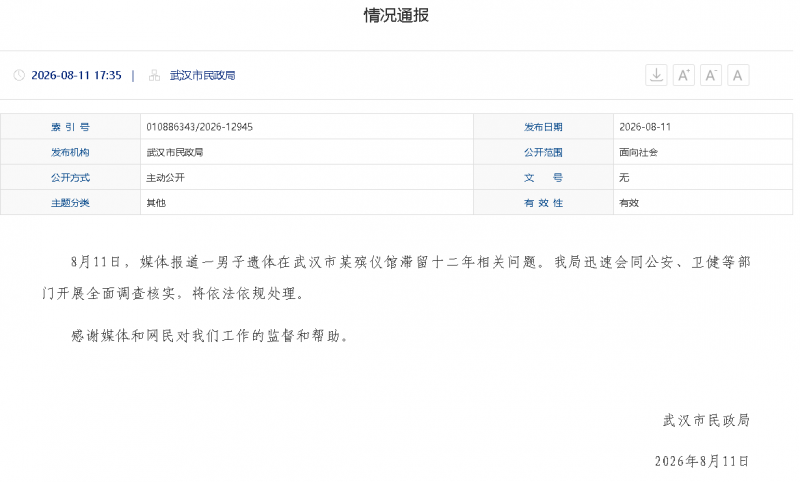Click the 发布日期 label cell
The width and height of the screenshot is (800, 482).
click(543, 127)
